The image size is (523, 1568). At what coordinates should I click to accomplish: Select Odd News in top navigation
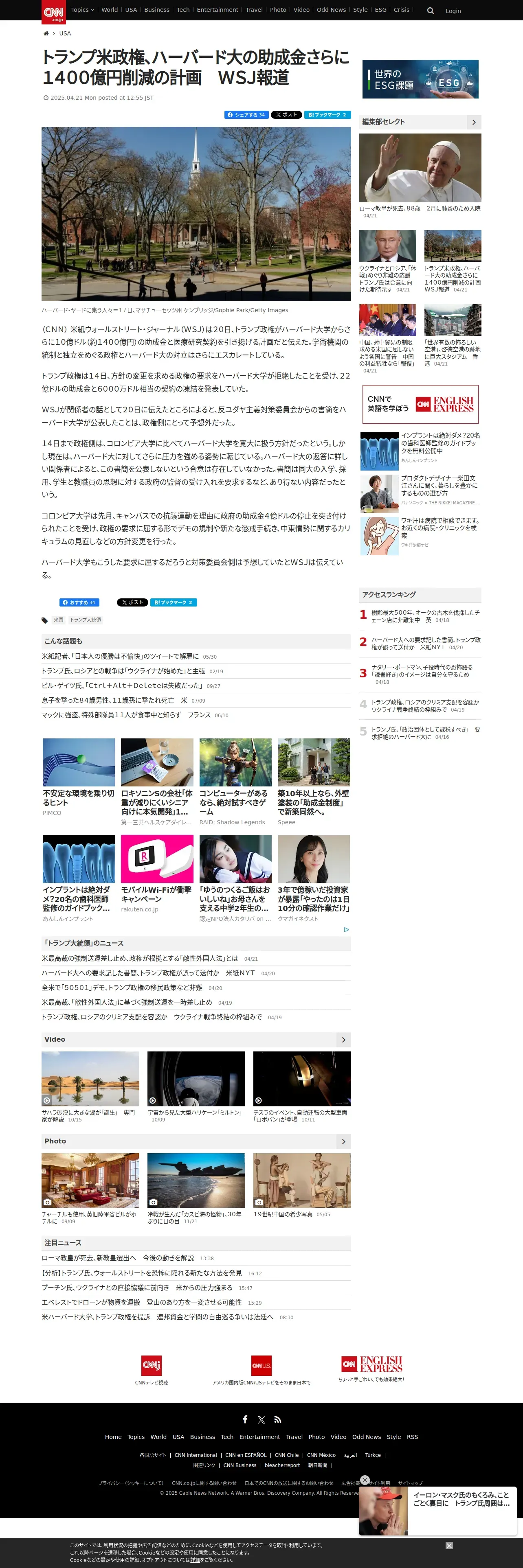331,10
